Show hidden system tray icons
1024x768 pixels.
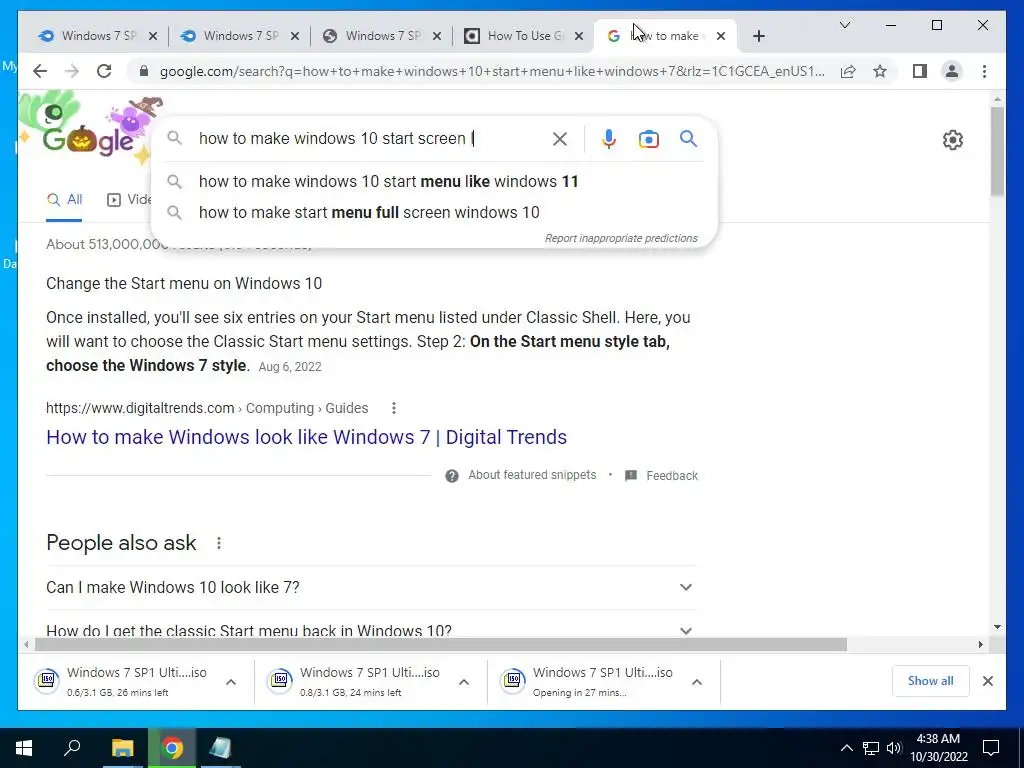click(846, 748)
